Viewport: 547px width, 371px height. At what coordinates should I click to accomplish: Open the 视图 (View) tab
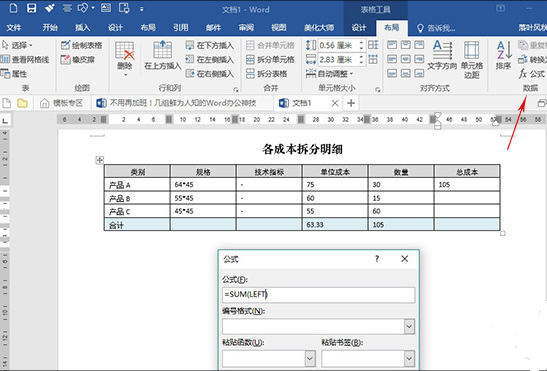(x=279, y=28)
